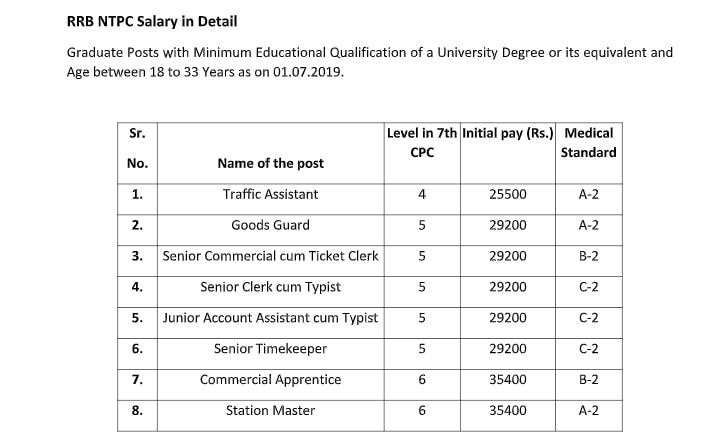713x446 pixels.
Task: Select 'Junior Account Assistant cum Typist' cell
Action: coord(270,318)
